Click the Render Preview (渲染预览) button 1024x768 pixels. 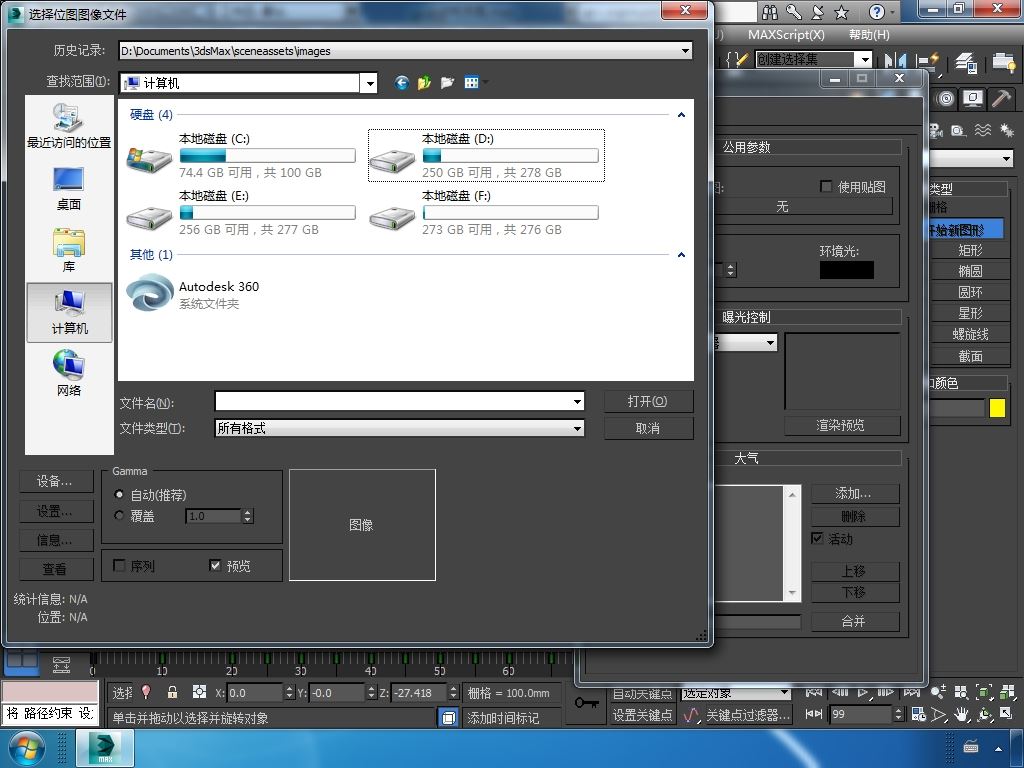pyautogui.click(x=841, y=426)
